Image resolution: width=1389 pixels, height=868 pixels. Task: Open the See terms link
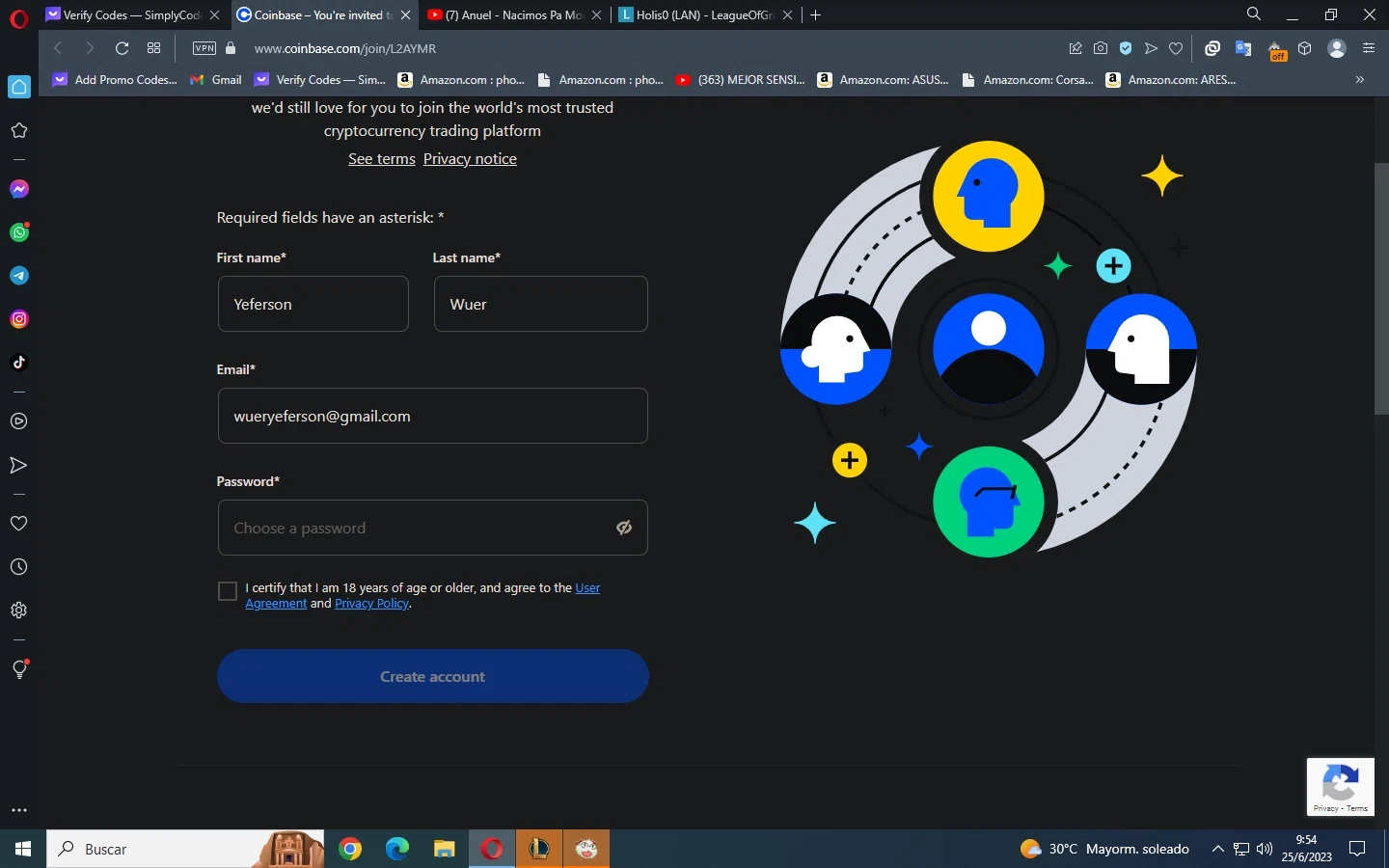tap(382, 159)
